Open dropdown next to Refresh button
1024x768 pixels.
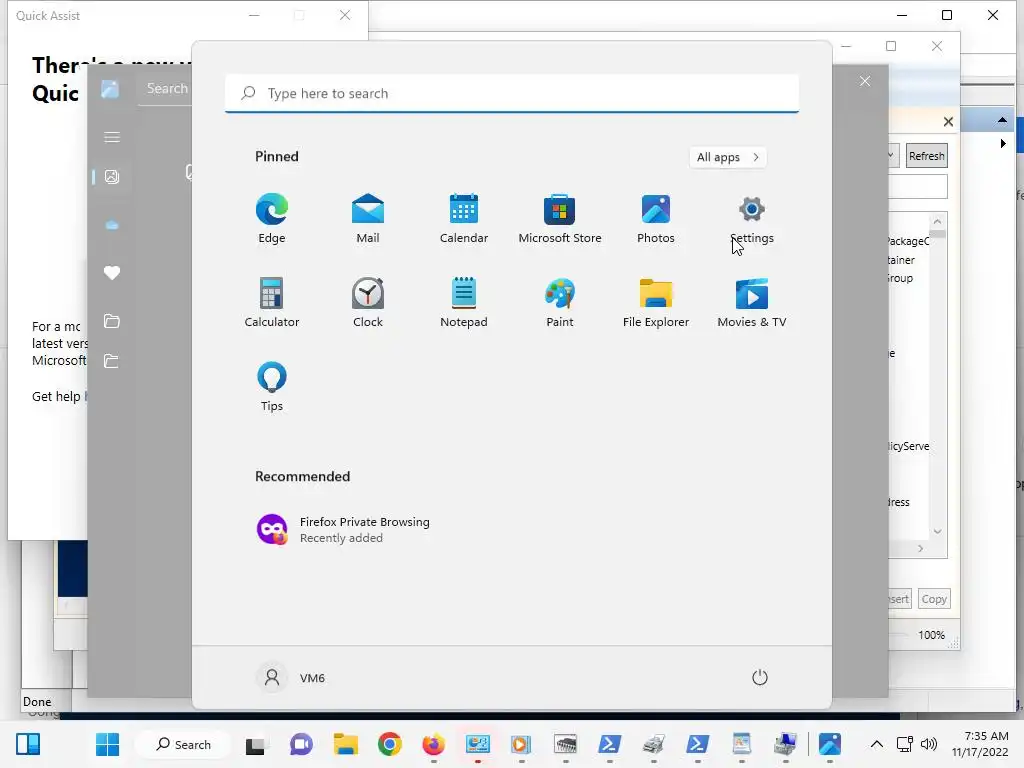[891, 155]
